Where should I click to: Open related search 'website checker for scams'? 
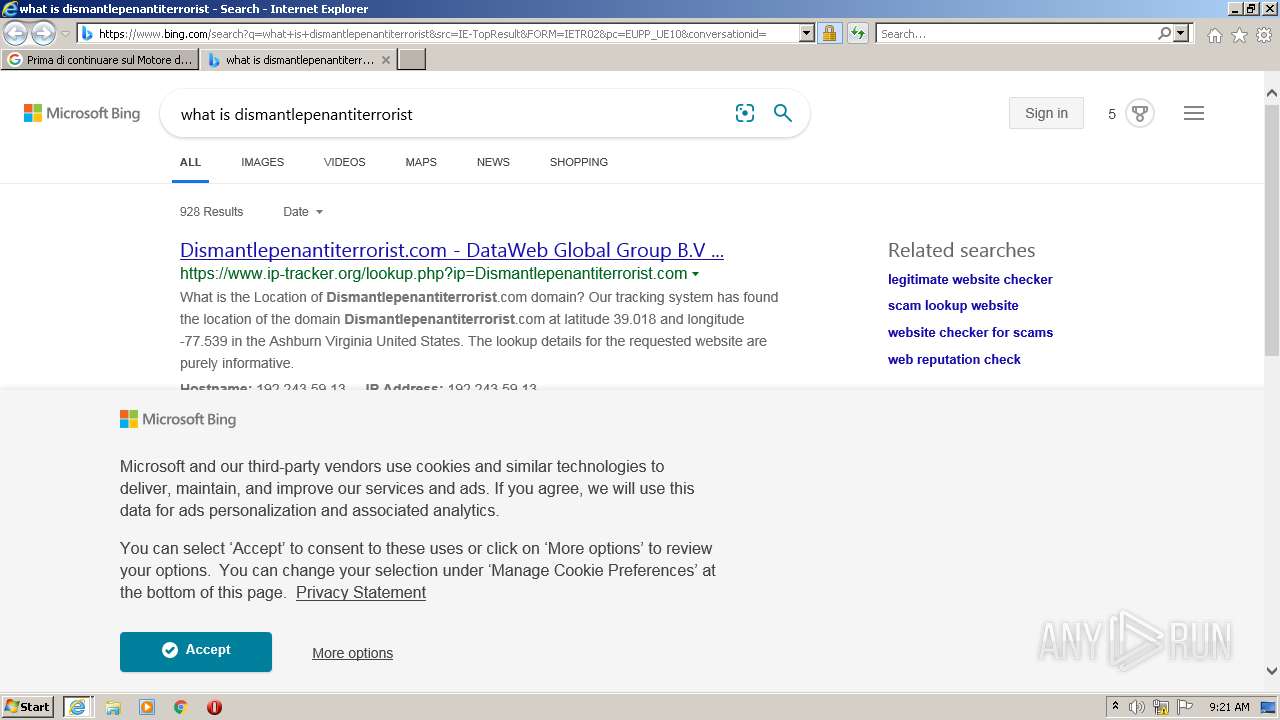[970, 332]
